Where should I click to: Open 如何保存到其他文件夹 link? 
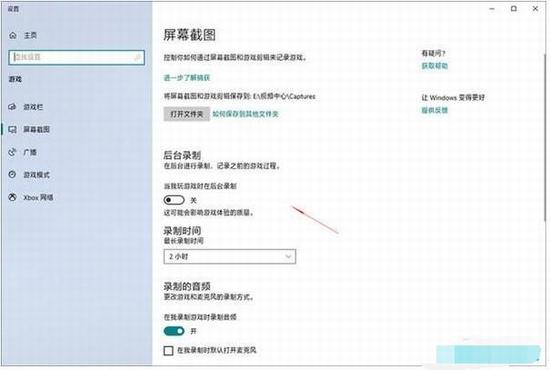[246, 114]
